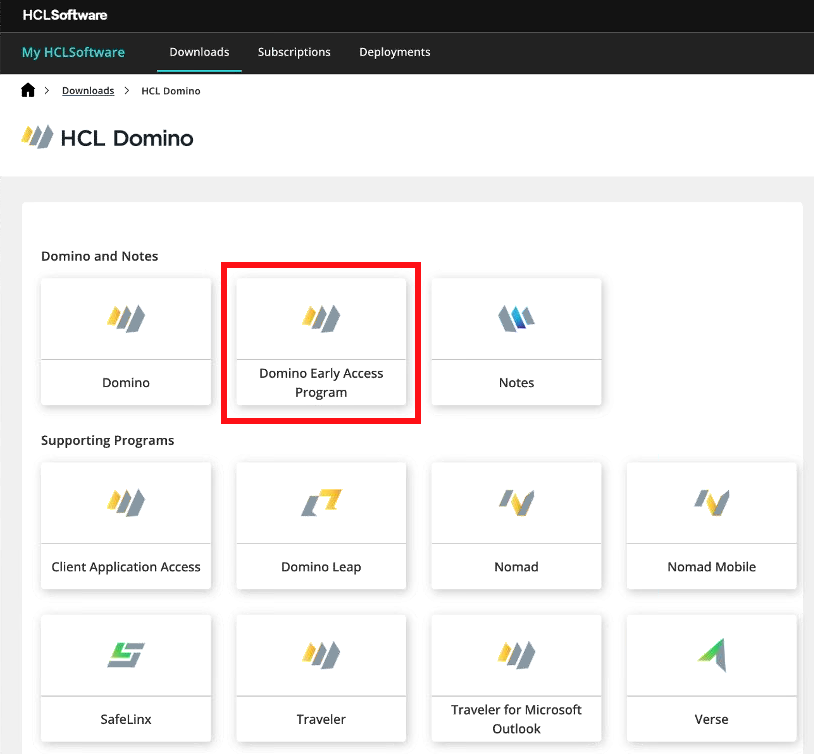Click the green Verse arrow icon
This screenshot has height=754, width=814.
tap(712, 655)
